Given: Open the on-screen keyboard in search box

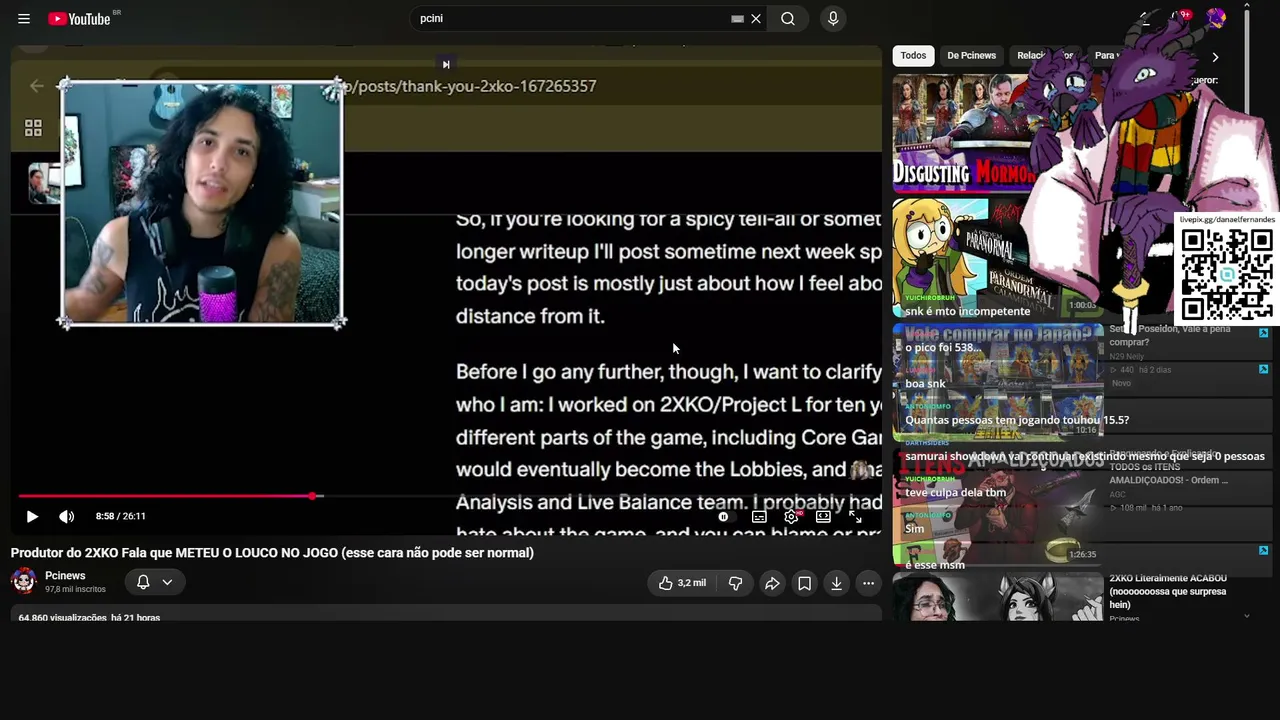Looking at the screenshot, I should (x=737, y=19).
